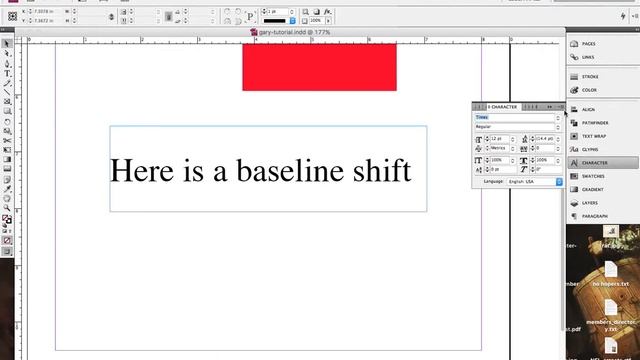Click the opacity 100% field
Screen dimensions: 640x360
[317, 20]
